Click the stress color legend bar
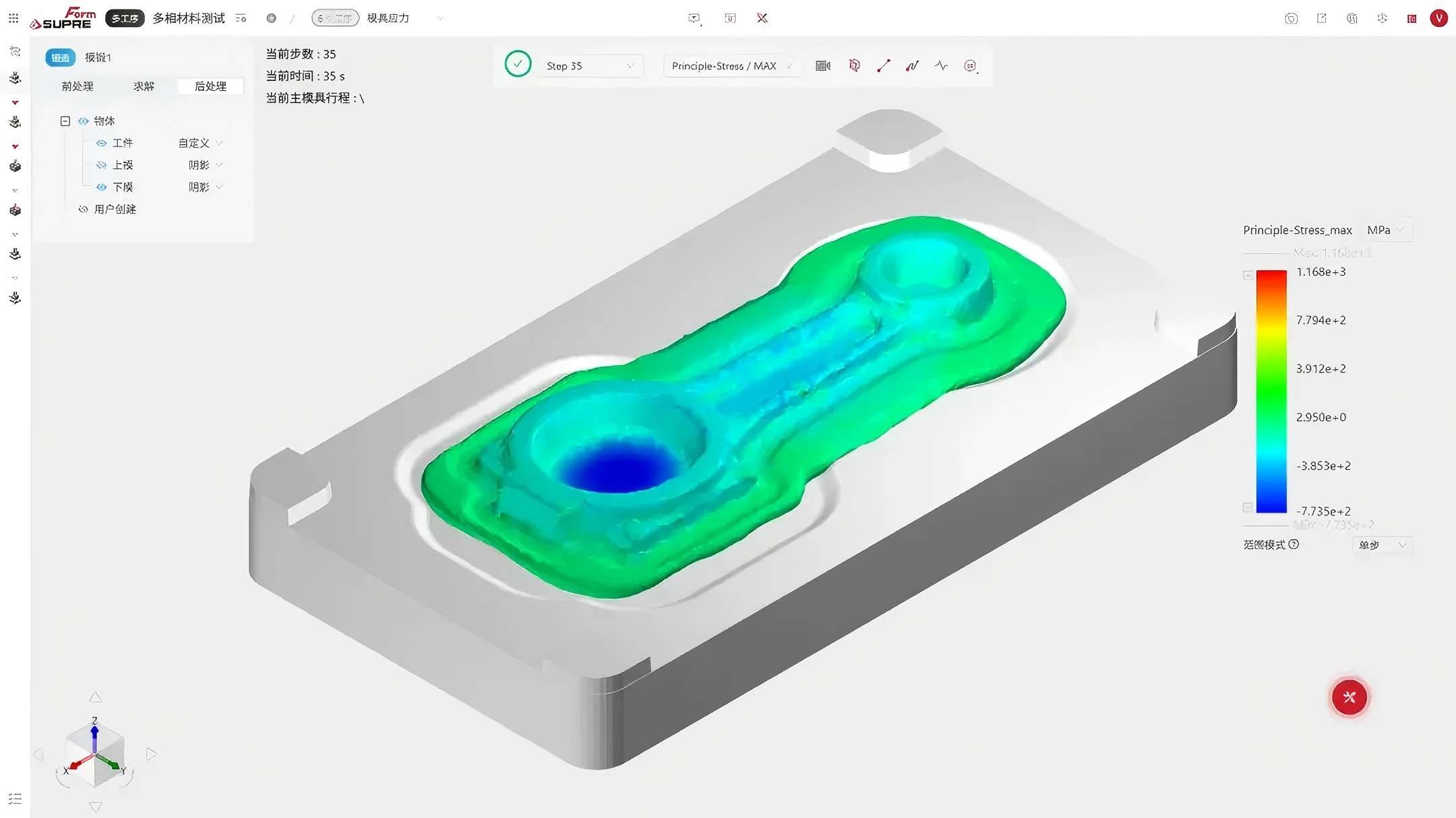 tap(1271, 391)
